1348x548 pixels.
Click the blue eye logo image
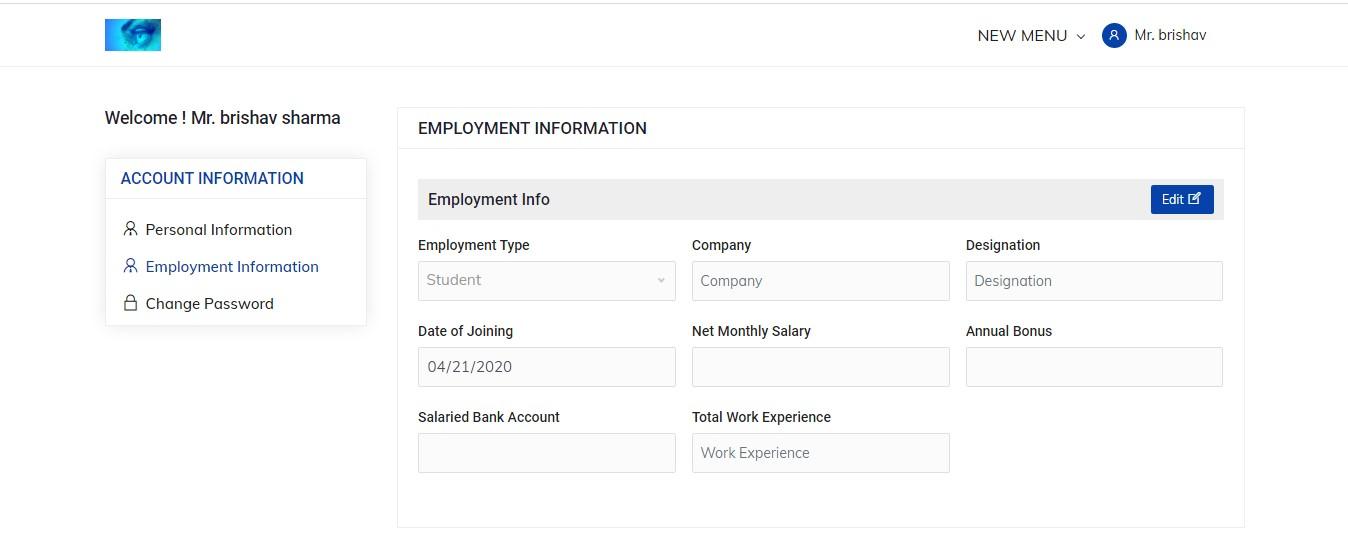click(x=133, y=35)
